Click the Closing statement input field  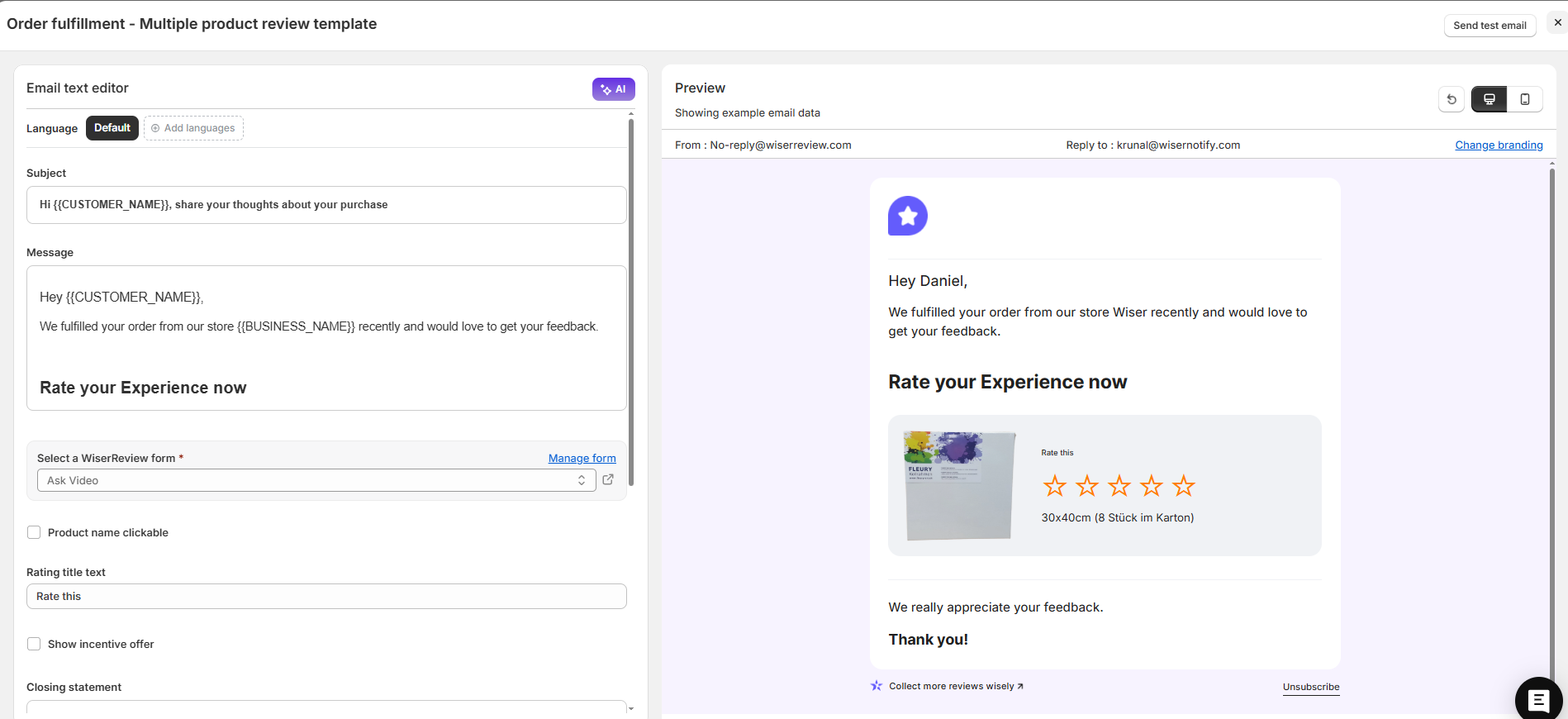point(326,709)
